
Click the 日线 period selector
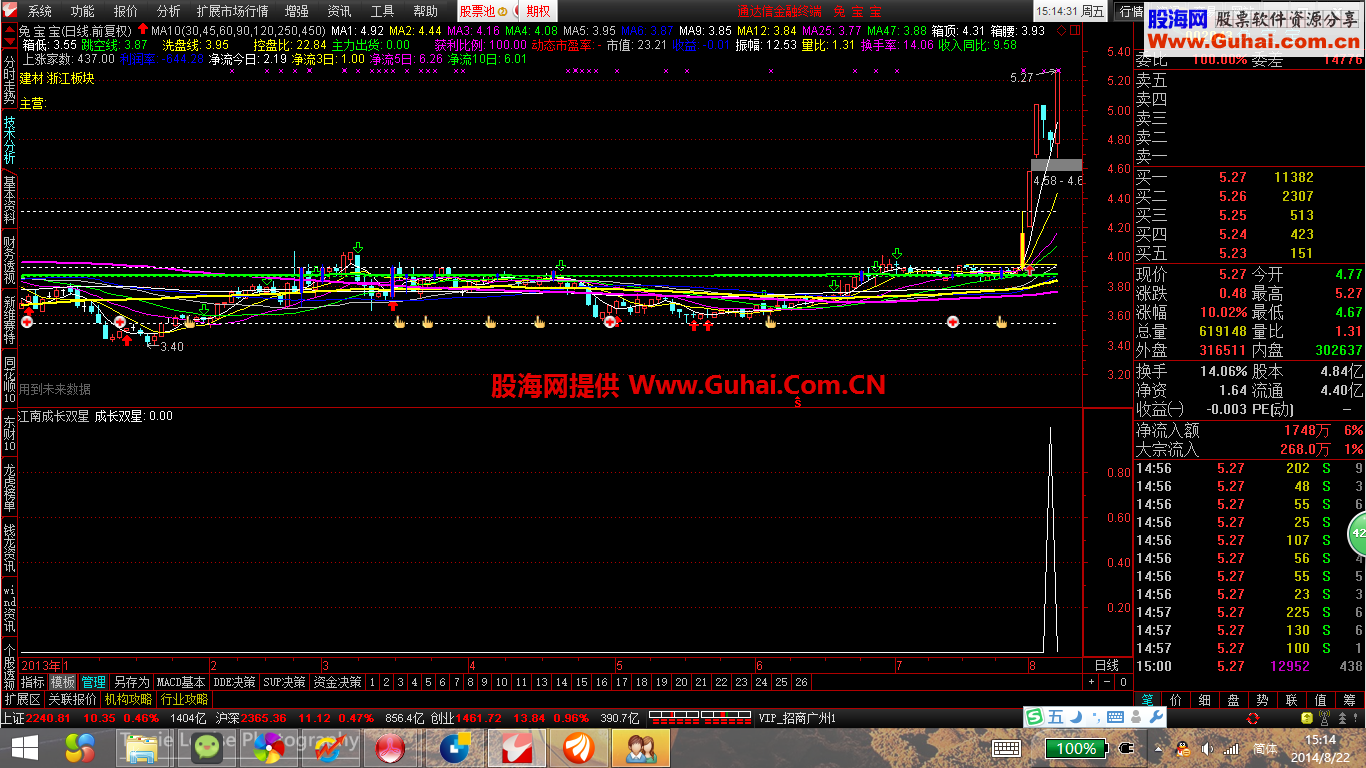click(x=1107, y=665)
